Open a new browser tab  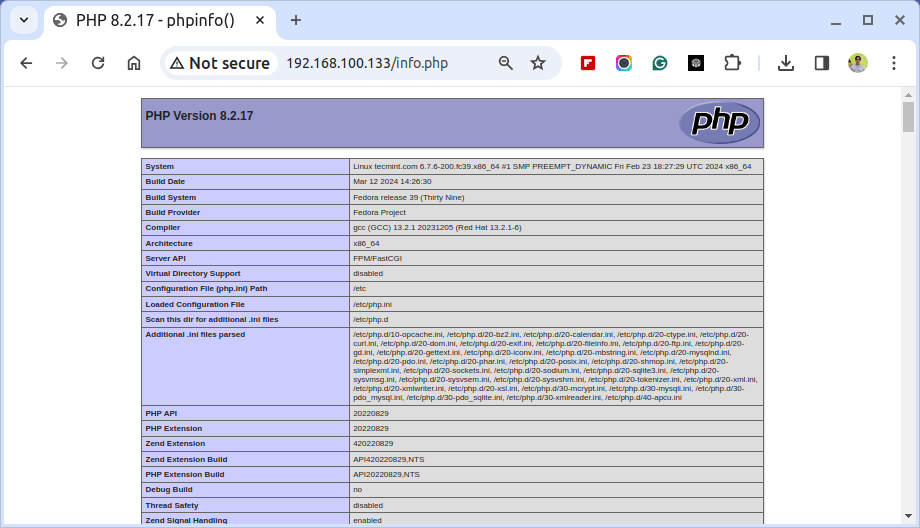(296, 21)
